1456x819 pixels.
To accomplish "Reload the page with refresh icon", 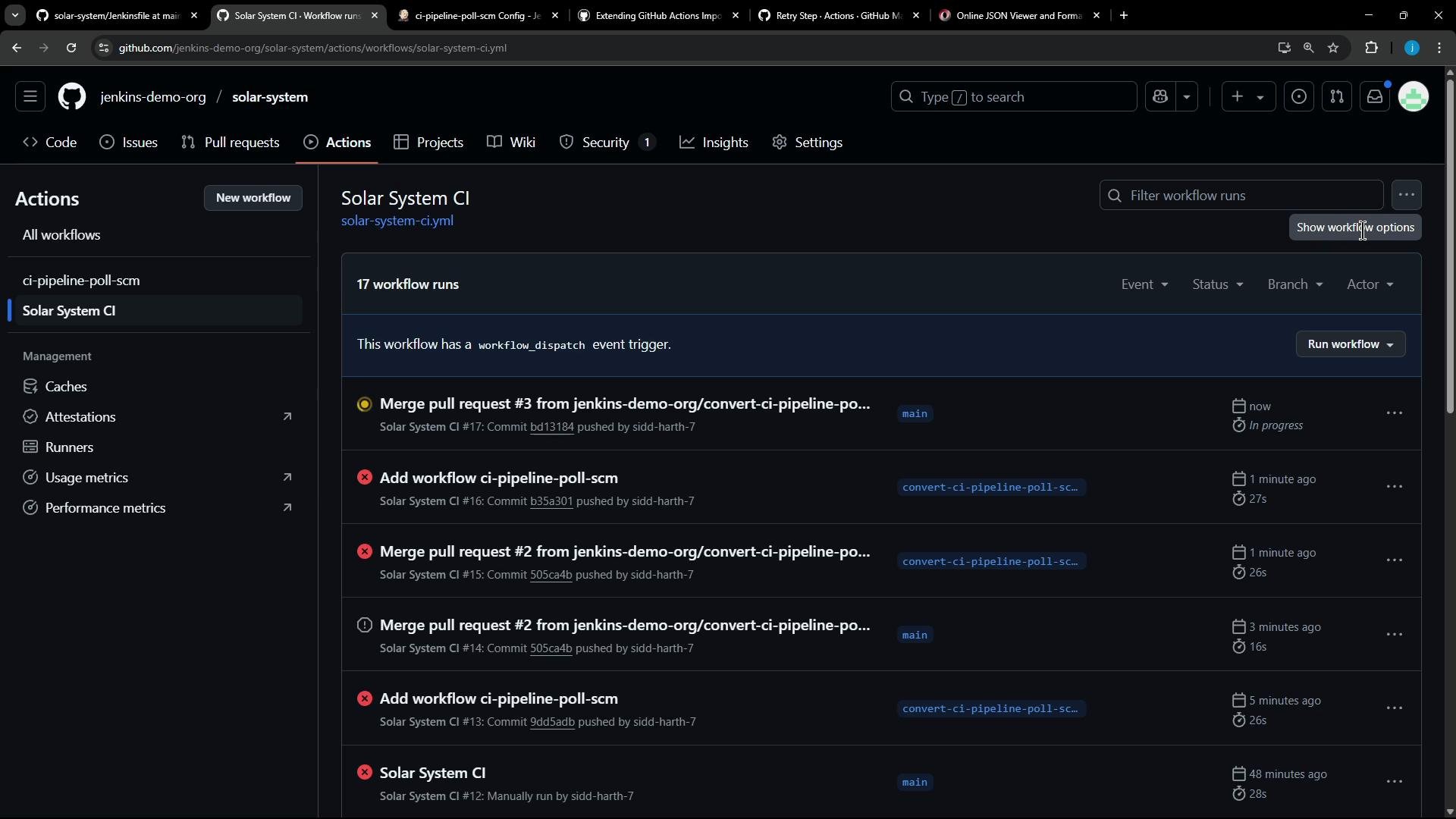I will (x=71, y=48).
